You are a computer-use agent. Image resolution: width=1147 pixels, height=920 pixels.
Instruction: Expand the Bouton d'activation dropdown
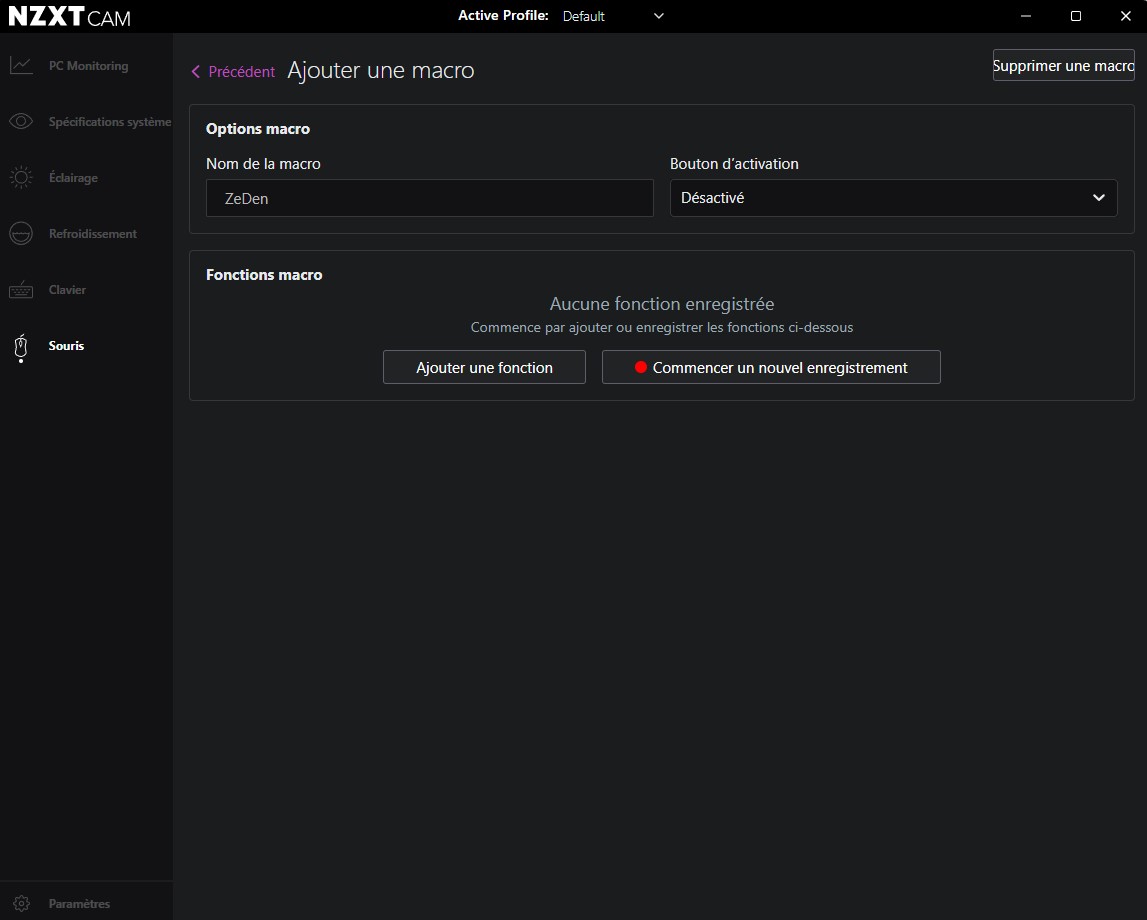[x=893, y=198]
